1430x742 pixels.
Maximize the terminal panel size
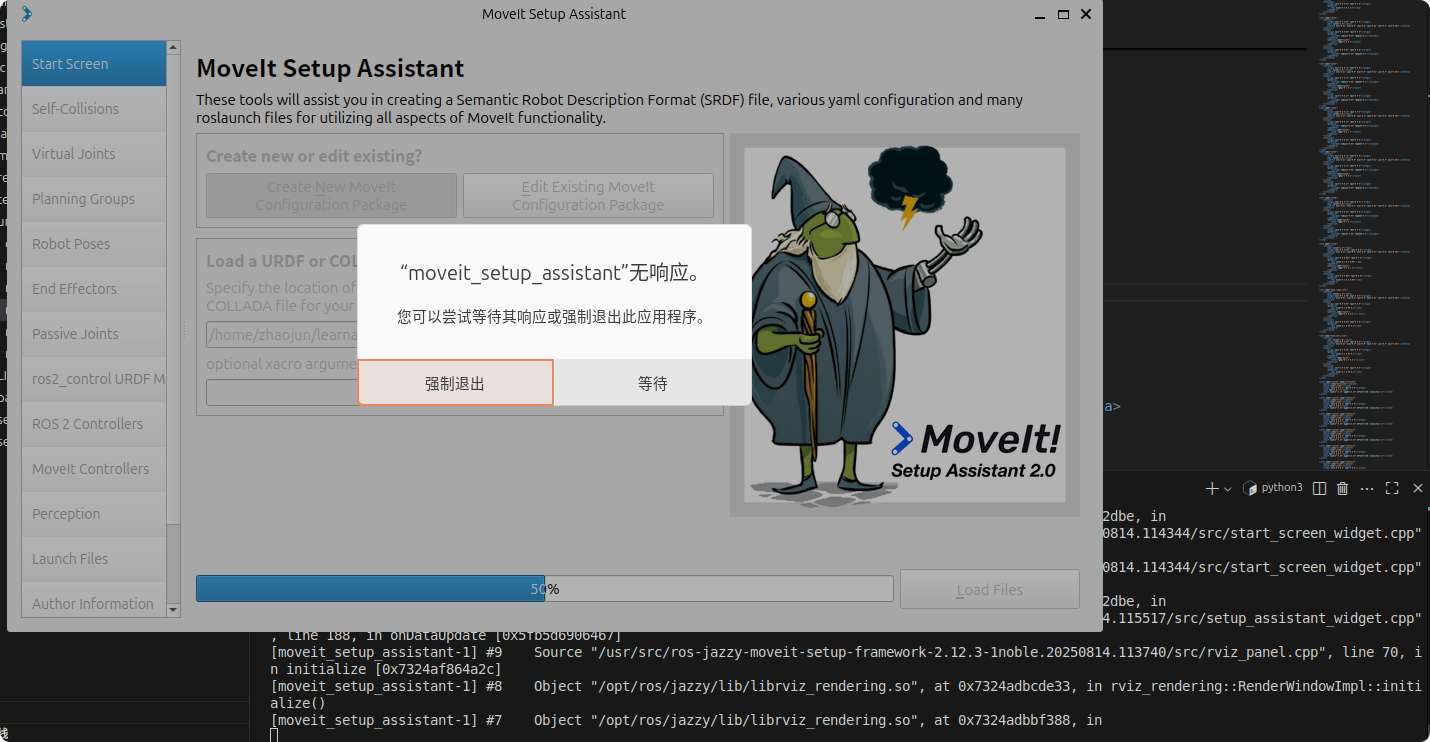(x=1392, y=488)
